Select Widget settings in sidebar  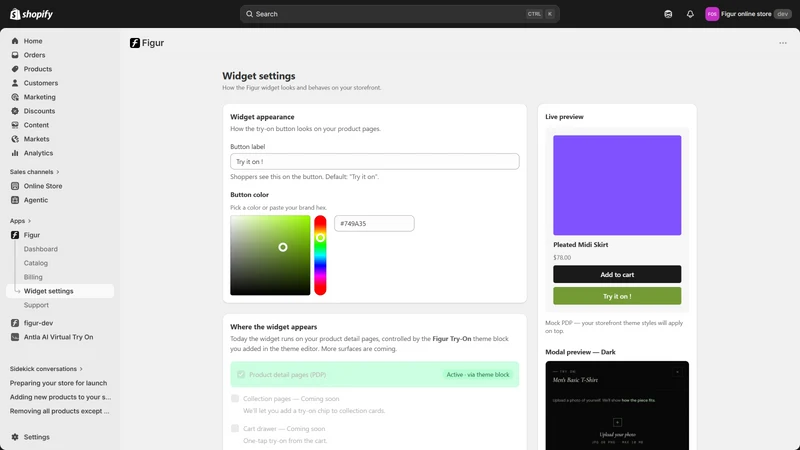[x=60, y=291]
